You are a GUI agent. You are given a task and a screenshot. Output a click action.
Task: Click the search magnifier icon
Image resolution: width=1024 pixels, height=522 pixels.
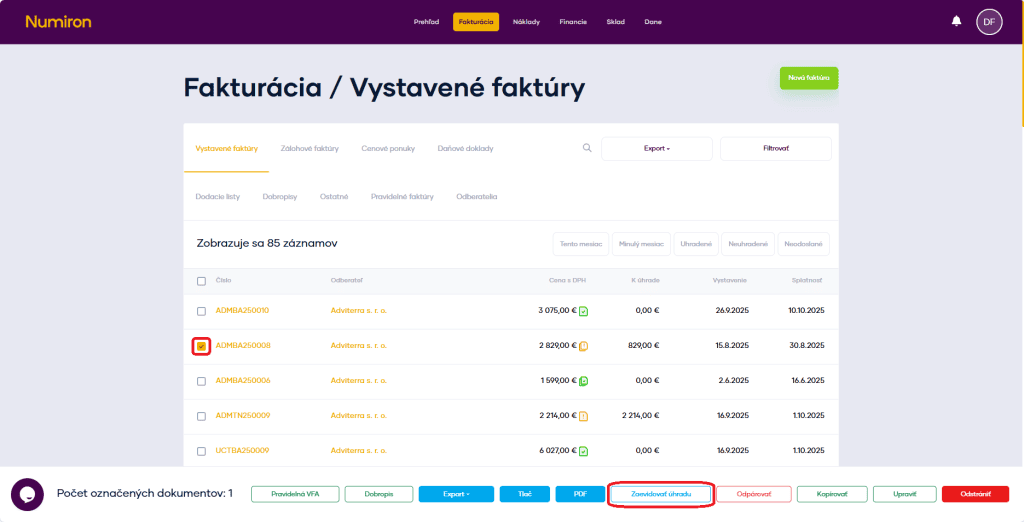tap(587, 148)
